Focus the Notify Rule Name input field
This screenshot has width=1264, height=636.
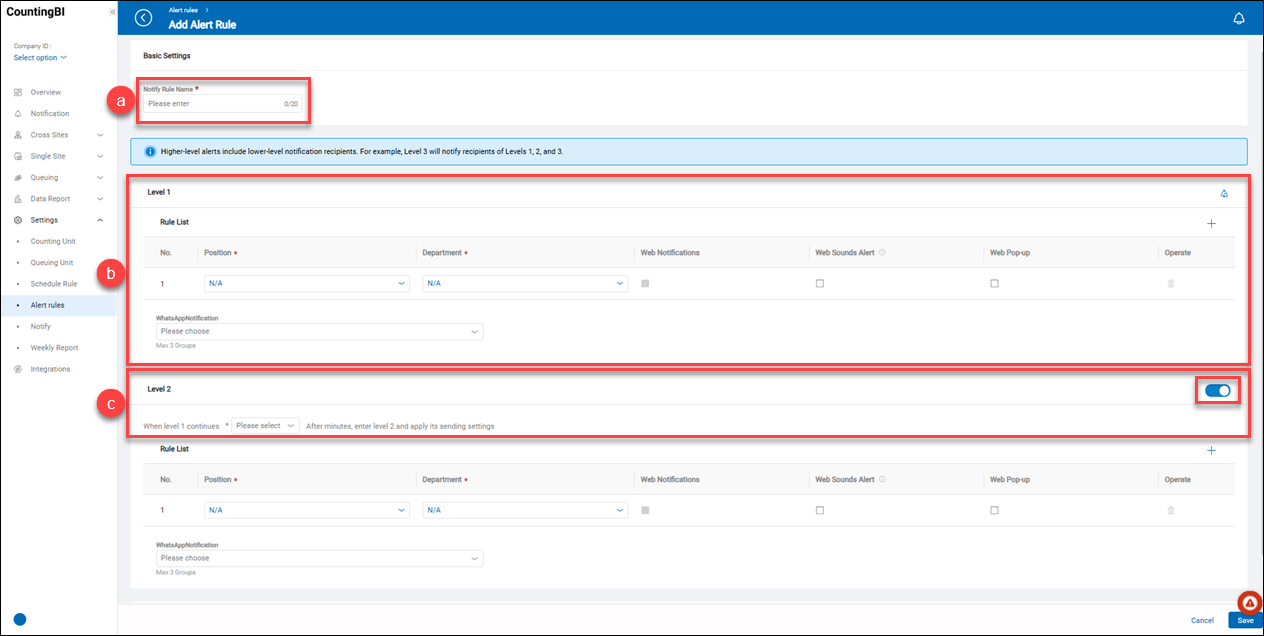(212, 104)
